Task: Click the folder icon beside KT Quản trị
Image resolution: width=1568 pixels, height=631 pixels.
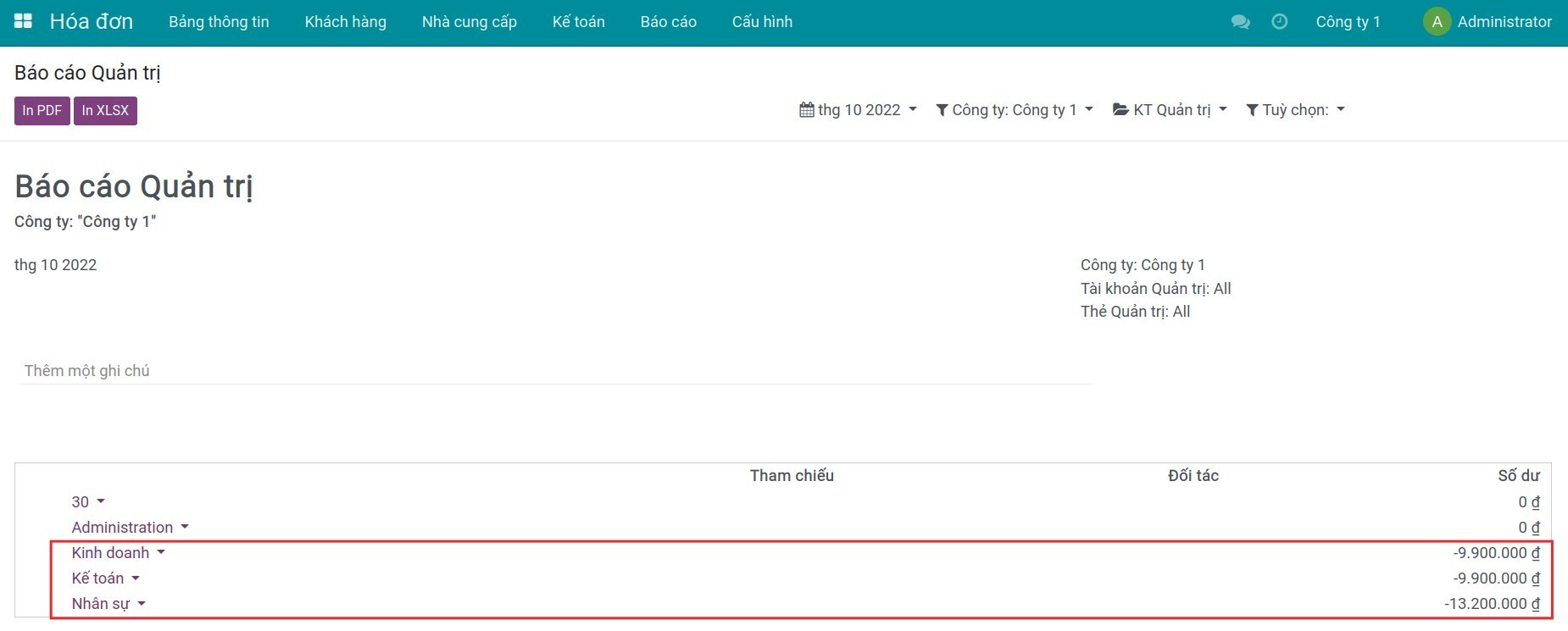Action: [x=1120, y=110]
